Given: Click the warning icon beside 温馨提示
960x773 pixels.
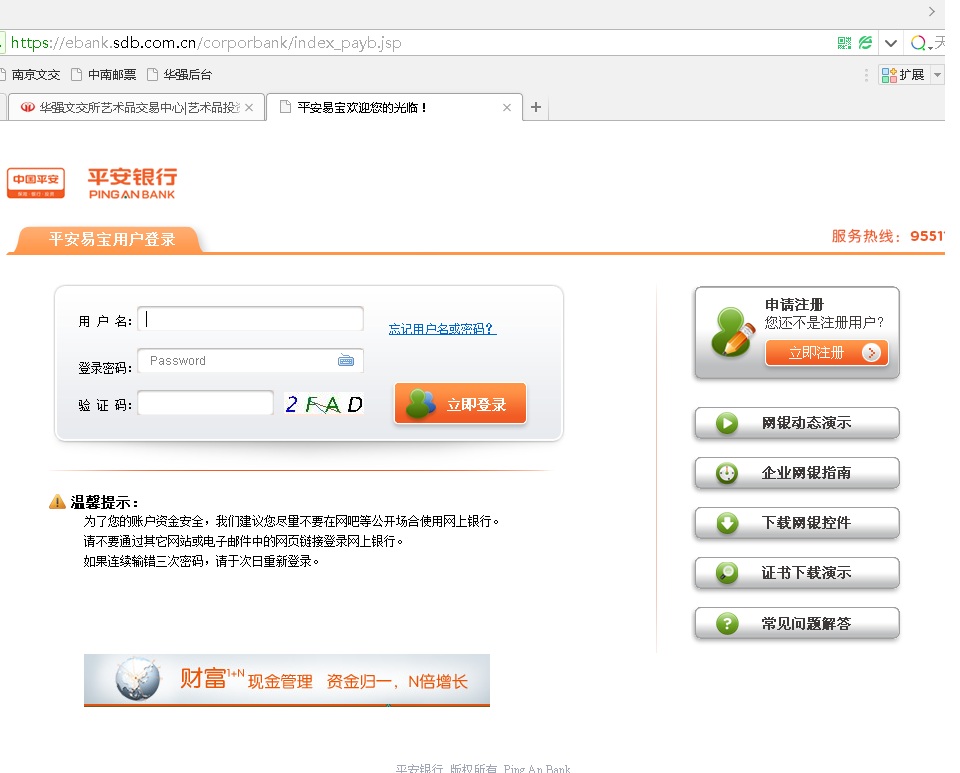Looking at the screenshot, I should [x=57, y=502].
